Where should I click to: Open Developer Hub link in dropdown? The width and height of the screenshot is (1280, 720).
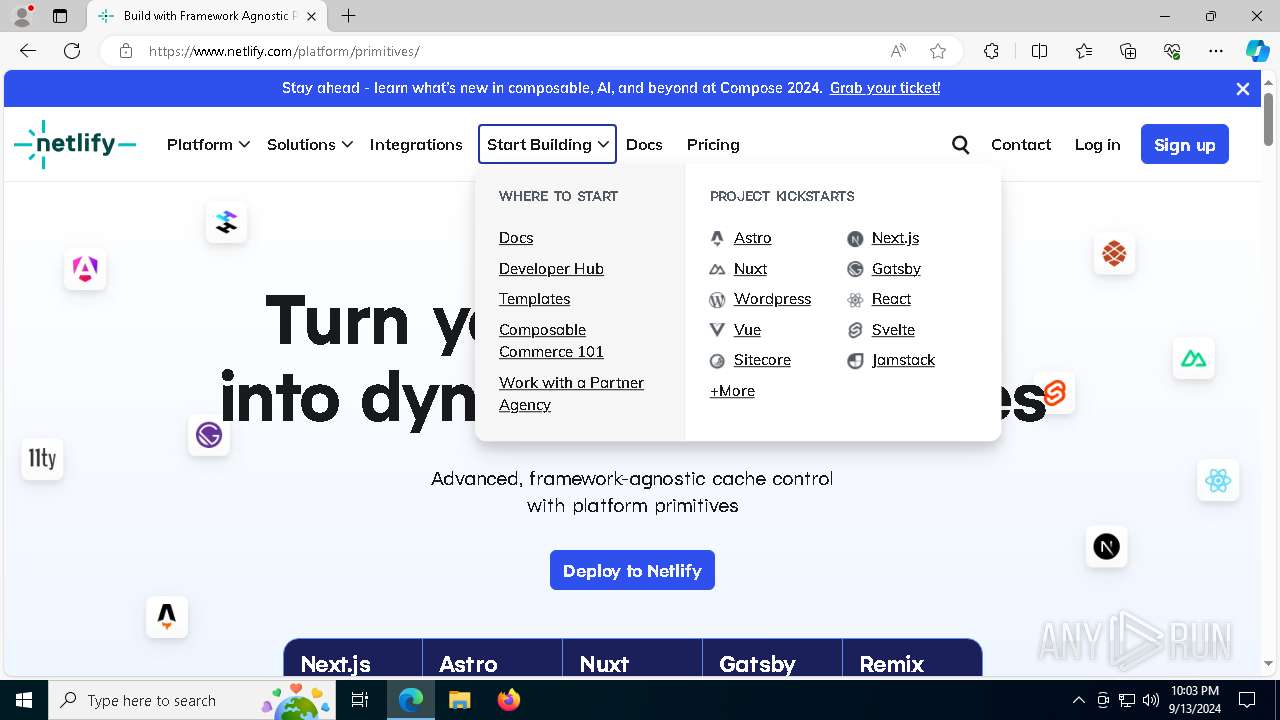tap(551, 269)
